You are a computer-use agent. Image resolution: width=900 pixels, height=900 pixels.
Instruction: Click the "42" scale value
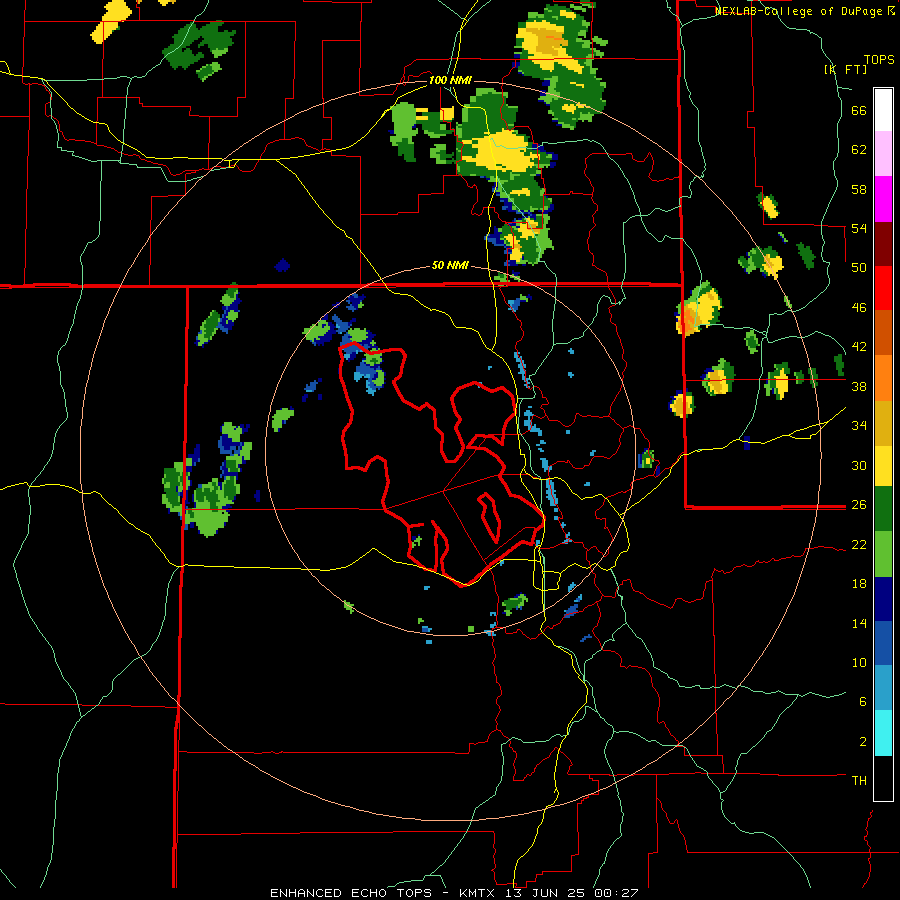click(x=859, y=347)
